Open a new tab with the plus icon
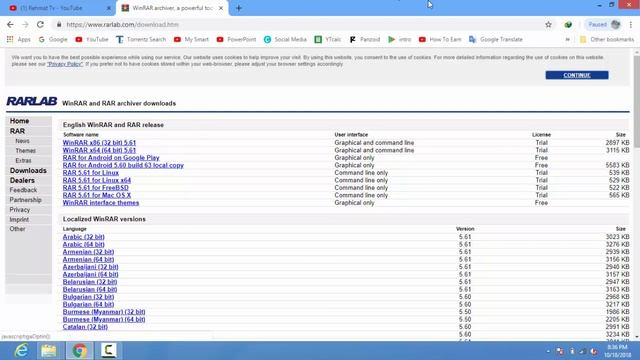The width and height of the screenshot is (640, 360). [x=239, y=8]
